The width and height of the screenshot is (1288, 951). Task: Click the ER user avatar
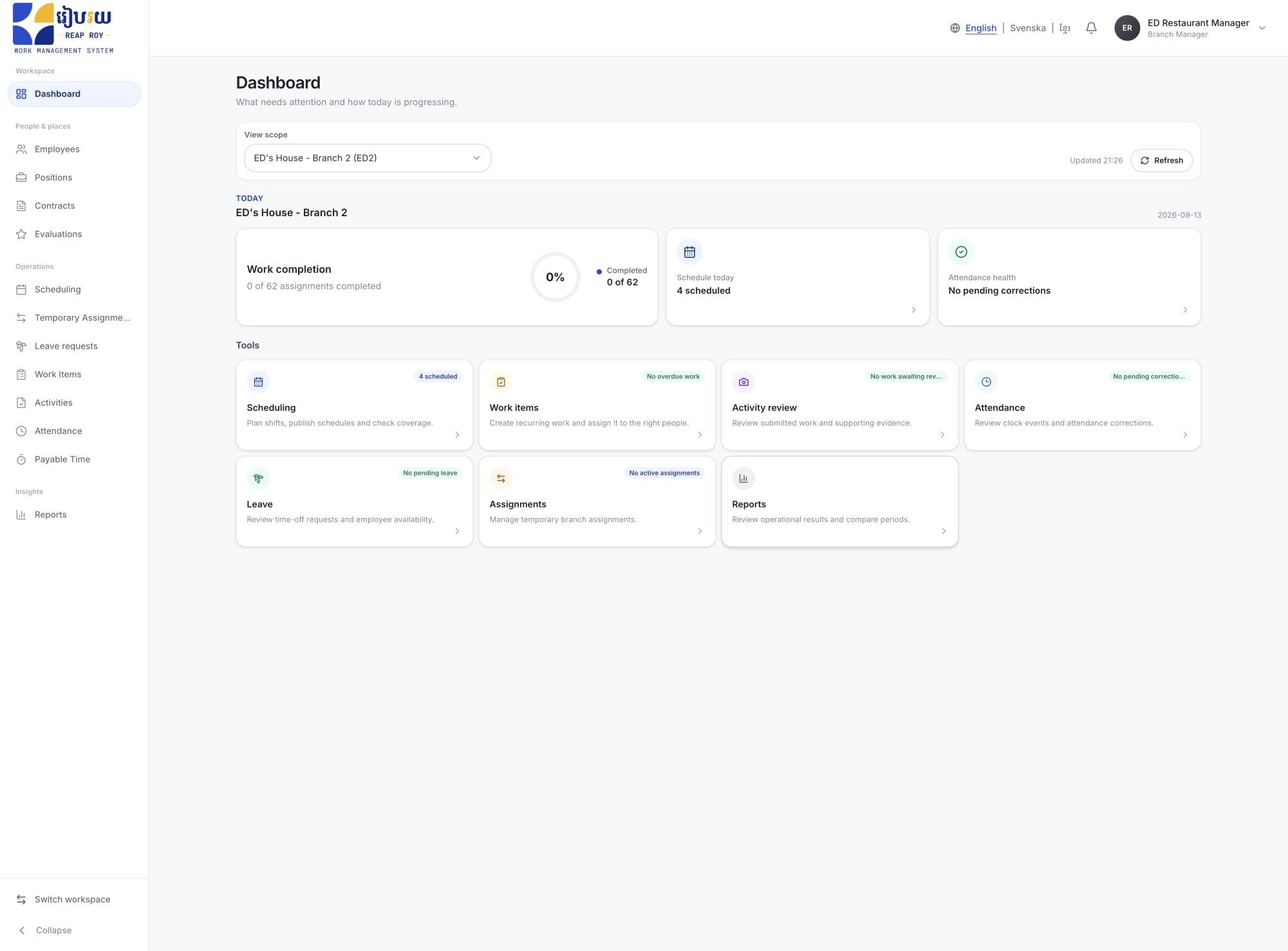tap(1127, 28)
